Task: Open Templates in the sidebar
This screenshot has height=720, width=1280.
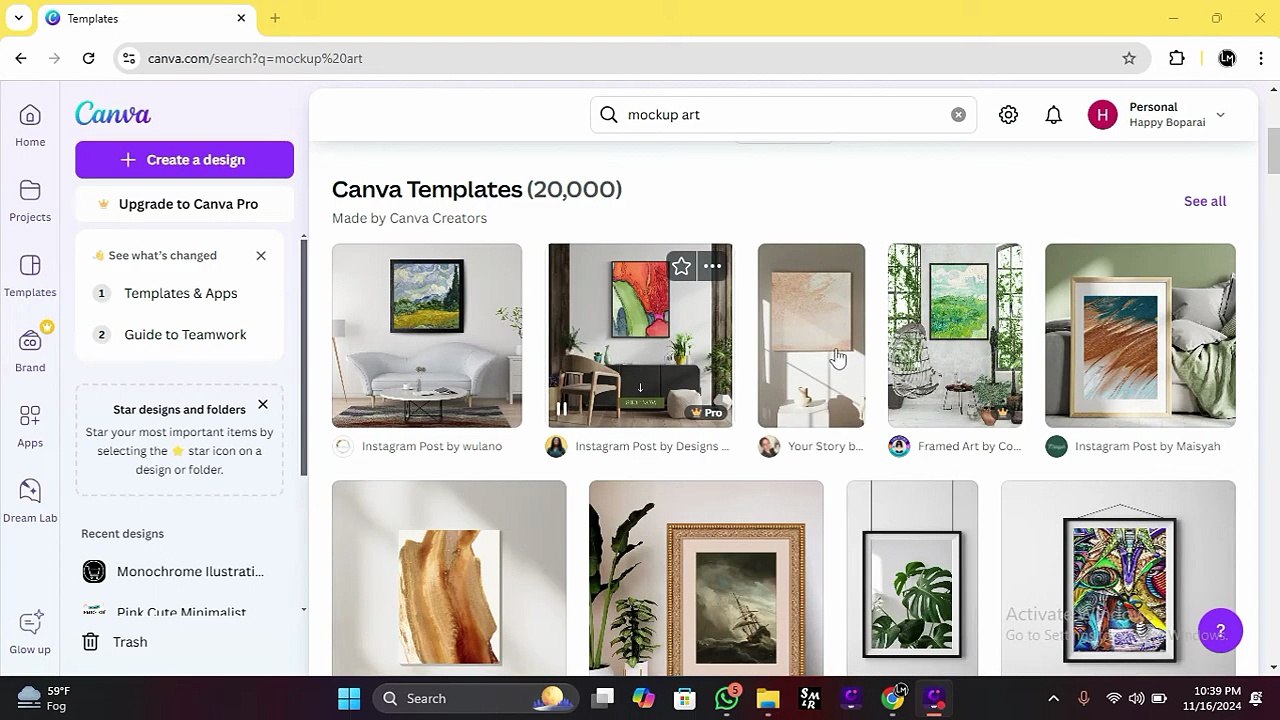Action: 30,276
